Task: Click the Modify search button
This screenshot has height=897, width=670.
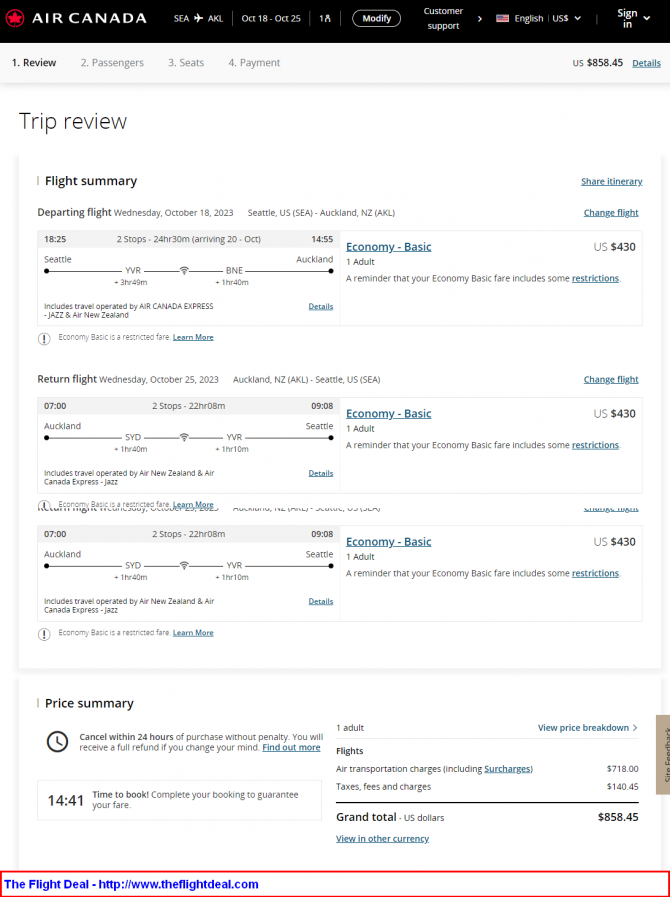Action: [x=376, y=18]
